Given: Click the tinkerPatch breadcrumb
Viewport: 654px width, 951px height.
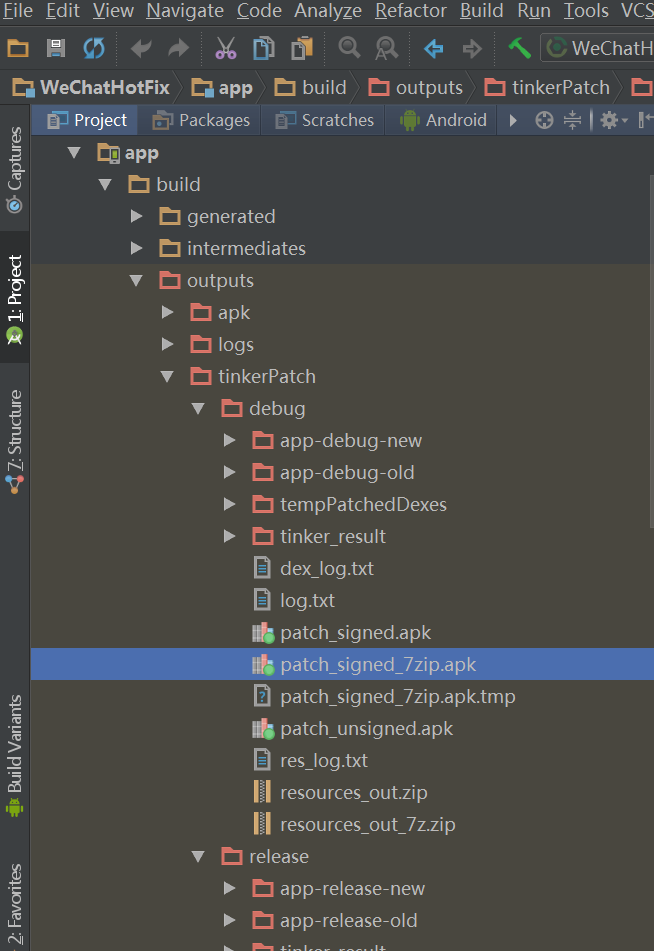Looking at the screenshot, I should coord(547,87).
